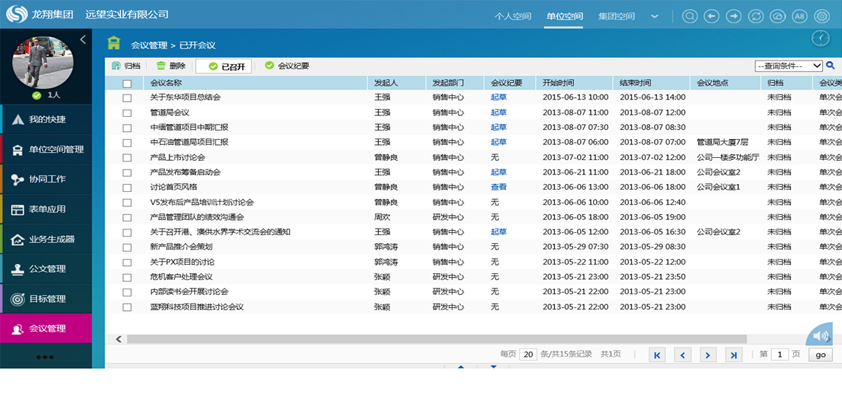Click the 归档 archive button

click(126, 66)
